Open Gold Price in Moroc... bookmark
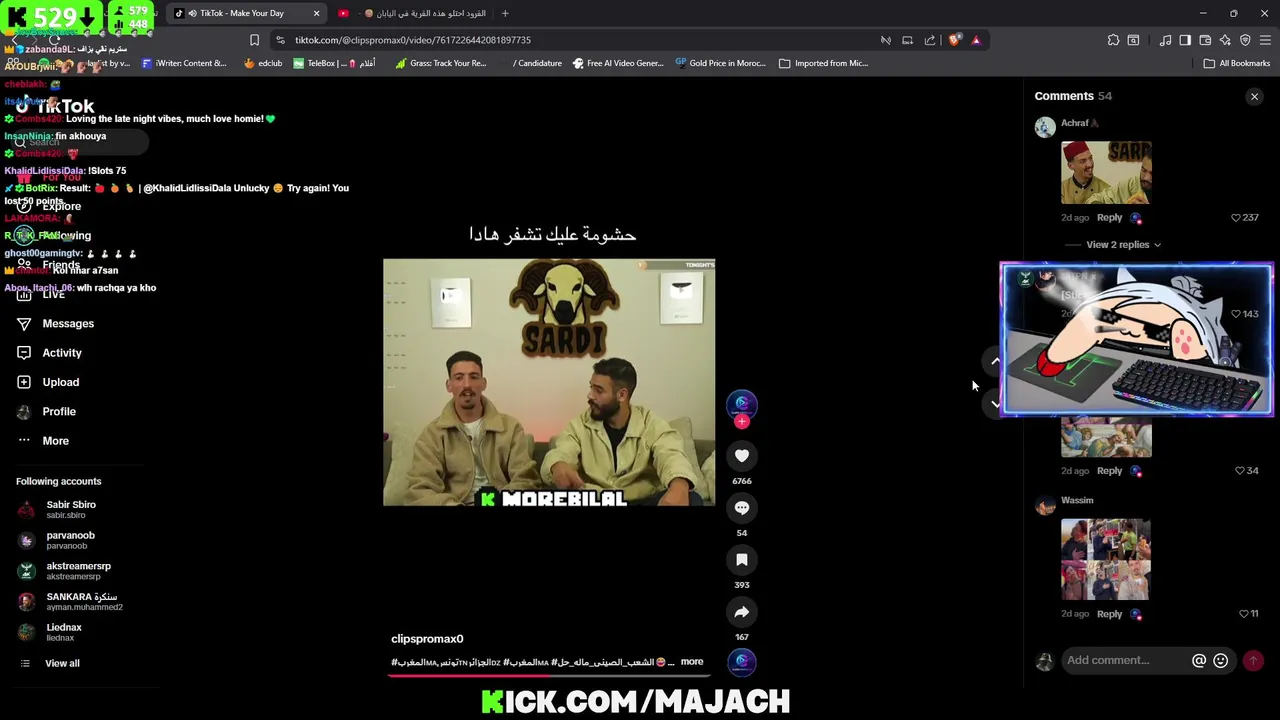1280x720 pixels. pos(720,63)
